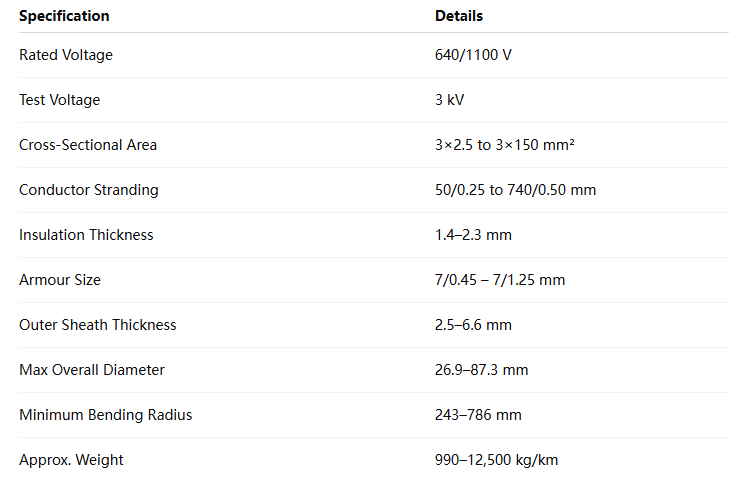Click the 26.9–87.3 mm diameter value
The image size is (729, 501).
(482, 370)
